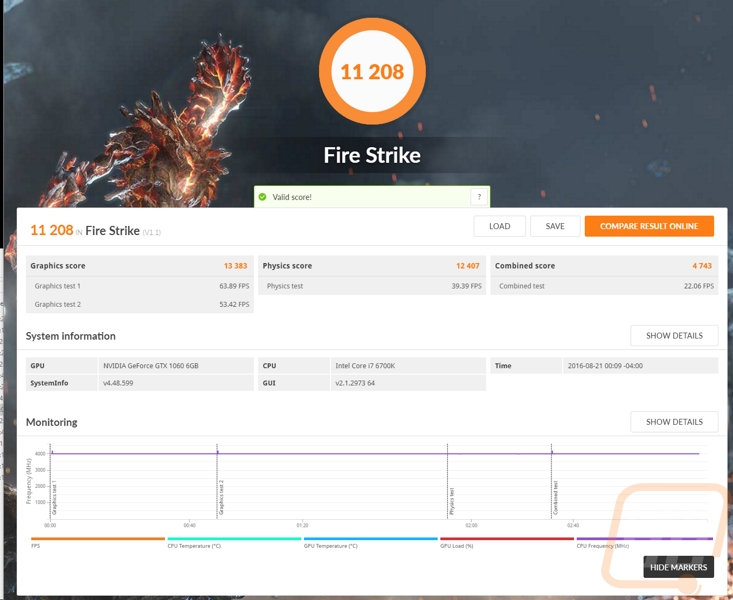Click the Physics test chart marker

(x=452, y=501)
